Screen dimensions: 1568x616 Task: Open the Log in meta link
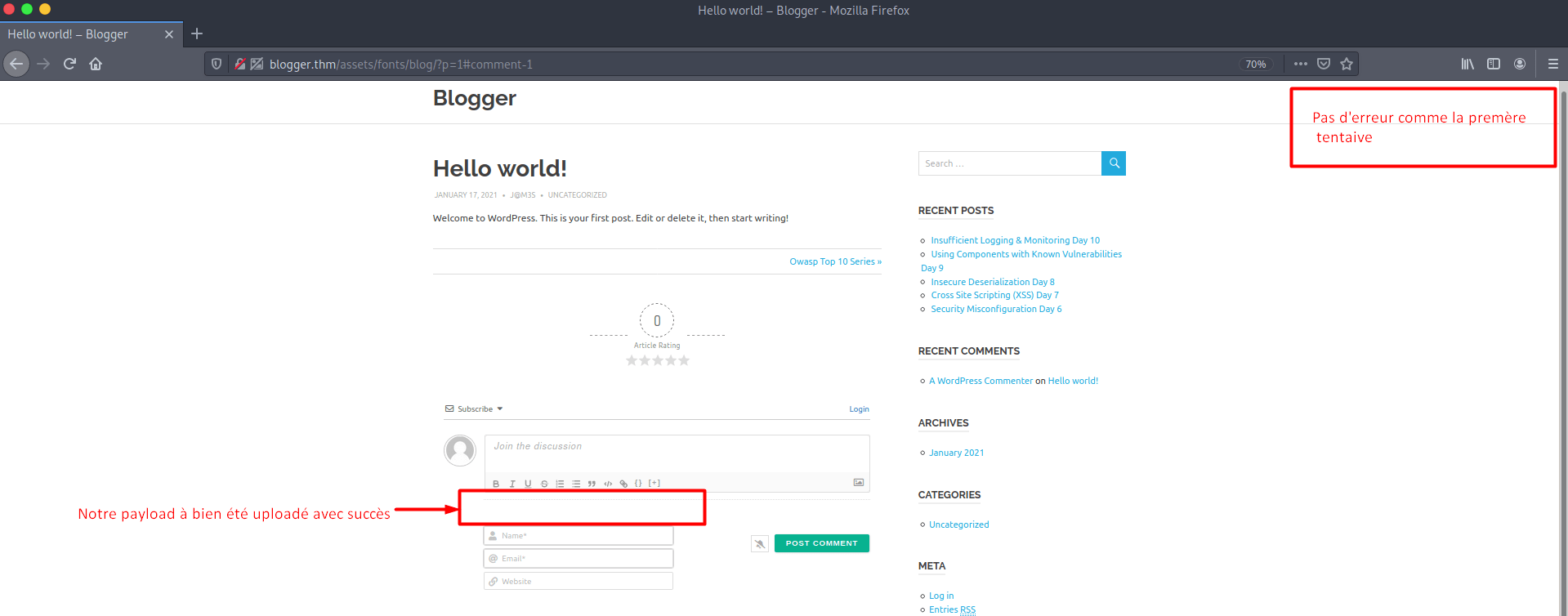point(941,596)
